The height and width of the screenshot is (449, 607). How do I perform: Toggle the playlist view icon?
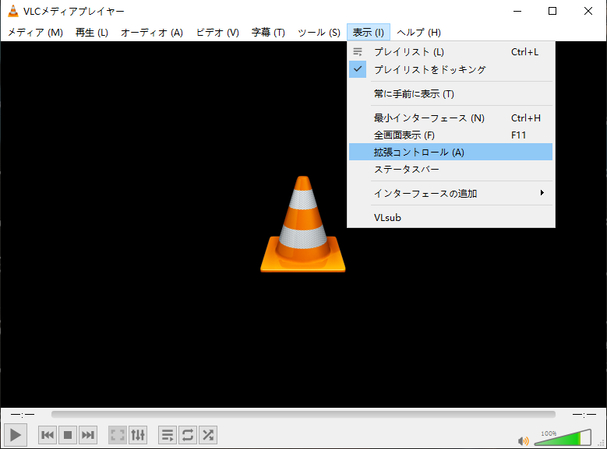coord(168,435)
